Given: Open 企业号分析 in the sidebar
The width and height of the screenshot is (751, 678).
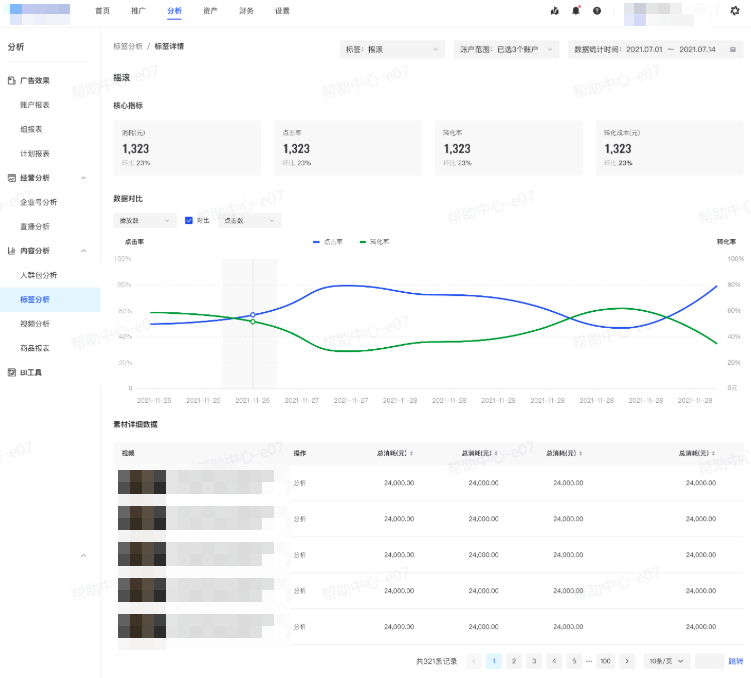Looking at the screenshot, I should [38, 202].
